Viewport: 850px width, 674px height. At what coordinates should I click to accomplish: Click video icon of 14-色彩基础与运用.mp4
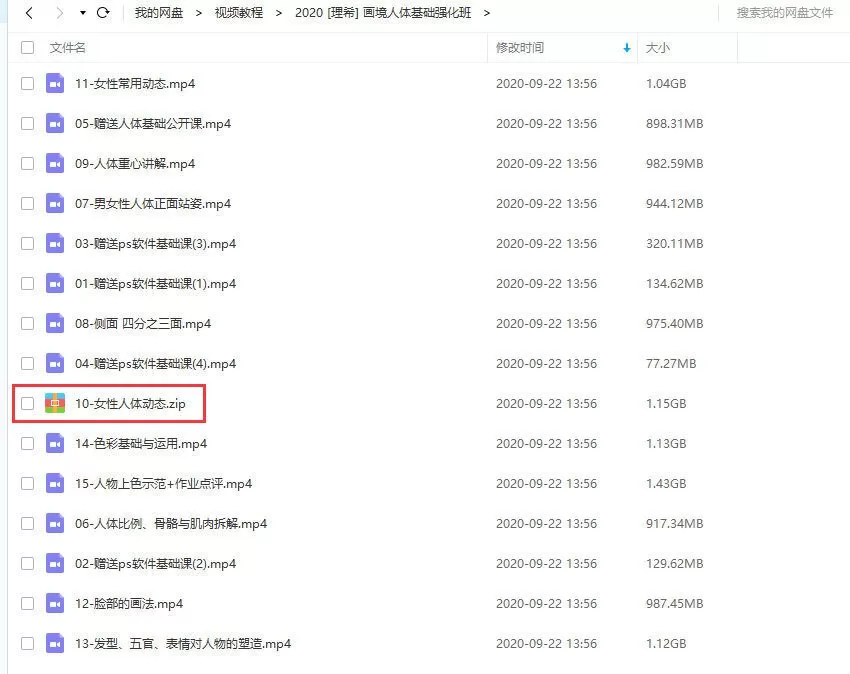click(55, 444)
